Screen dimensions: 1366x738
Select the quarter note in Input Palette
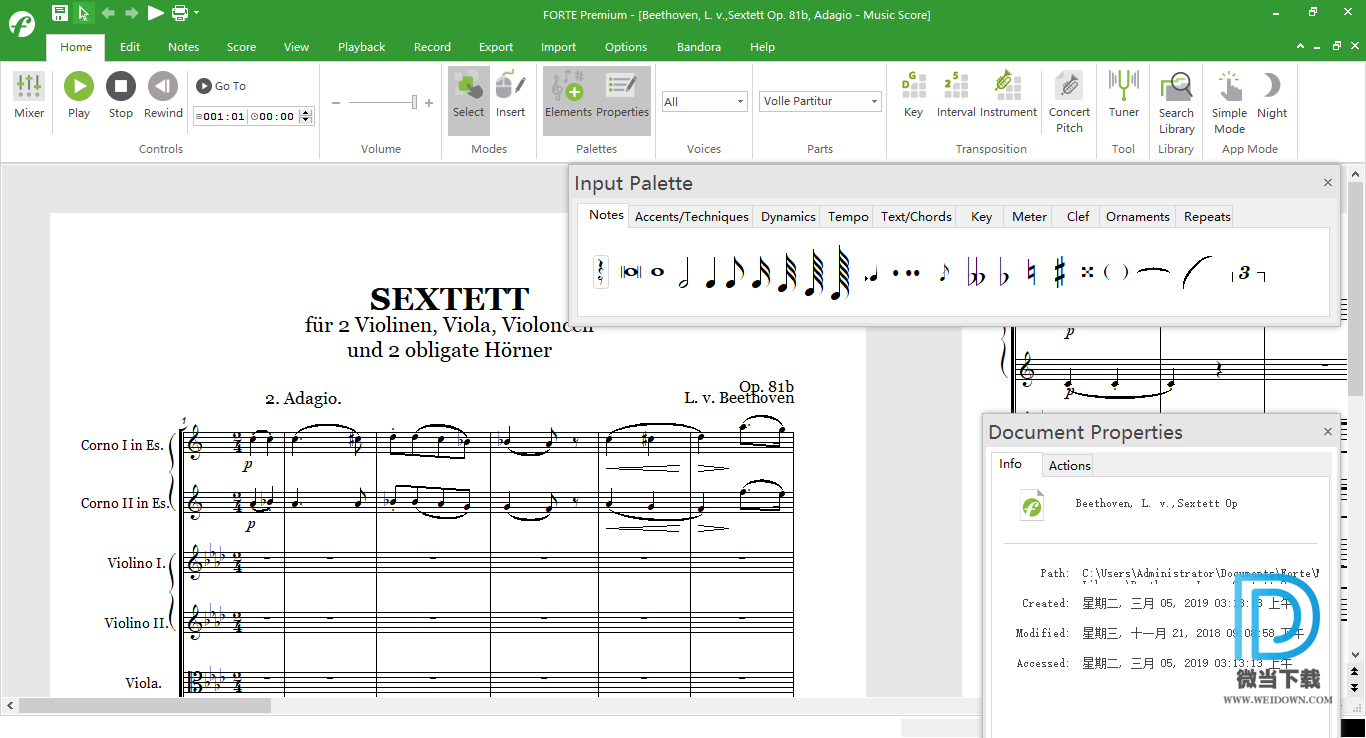(710, 272)
